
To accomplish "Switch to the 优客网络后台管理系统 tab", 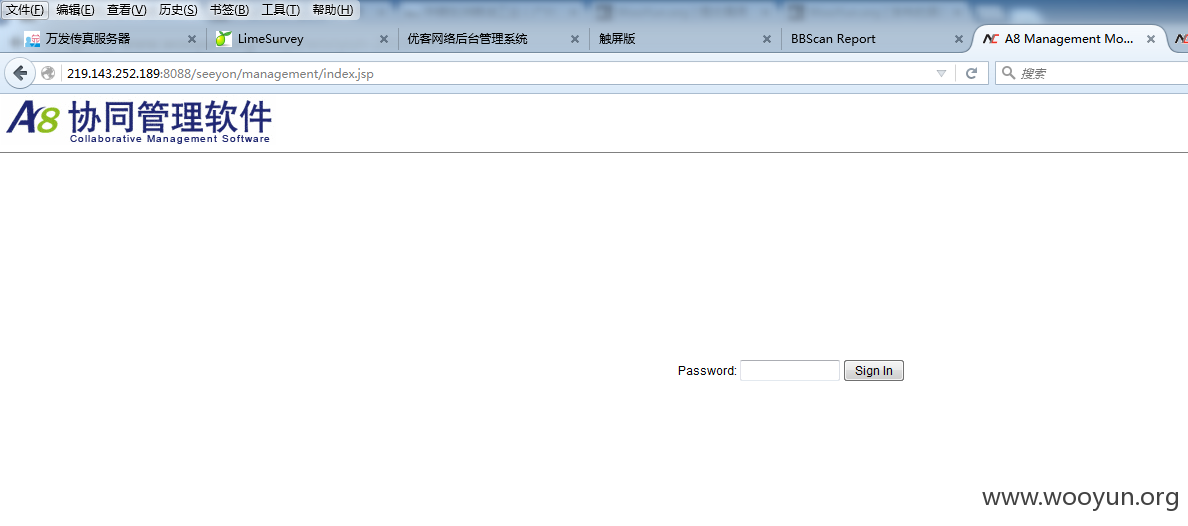I will tap(493, 39).
